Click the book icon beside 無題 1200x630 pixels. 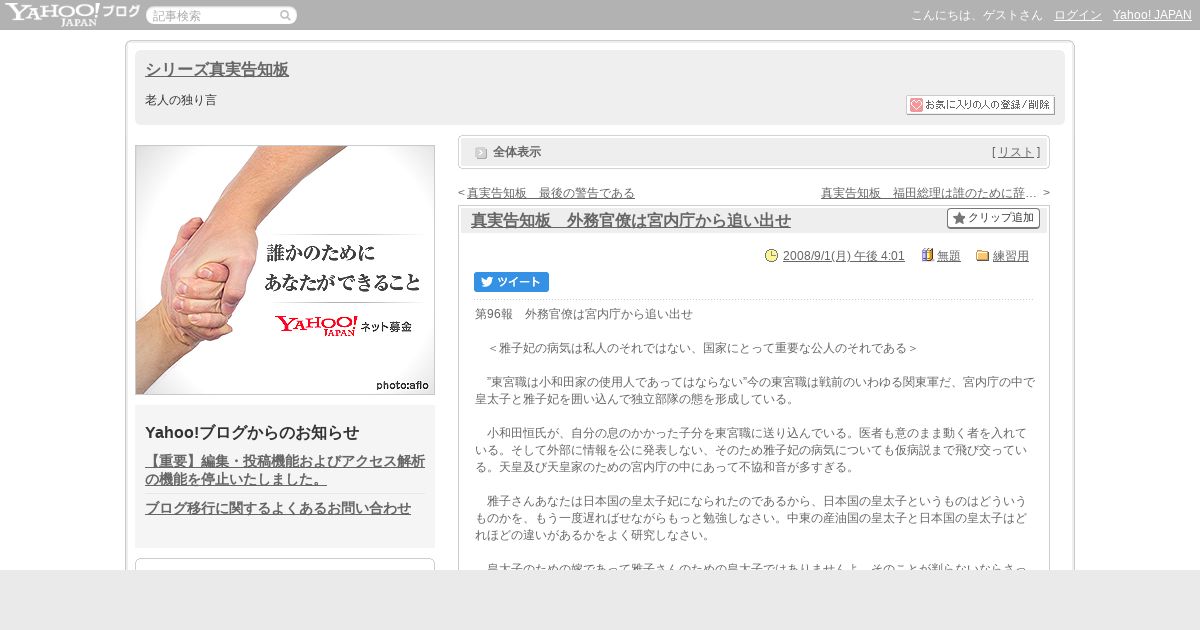[x=927, y=255]
